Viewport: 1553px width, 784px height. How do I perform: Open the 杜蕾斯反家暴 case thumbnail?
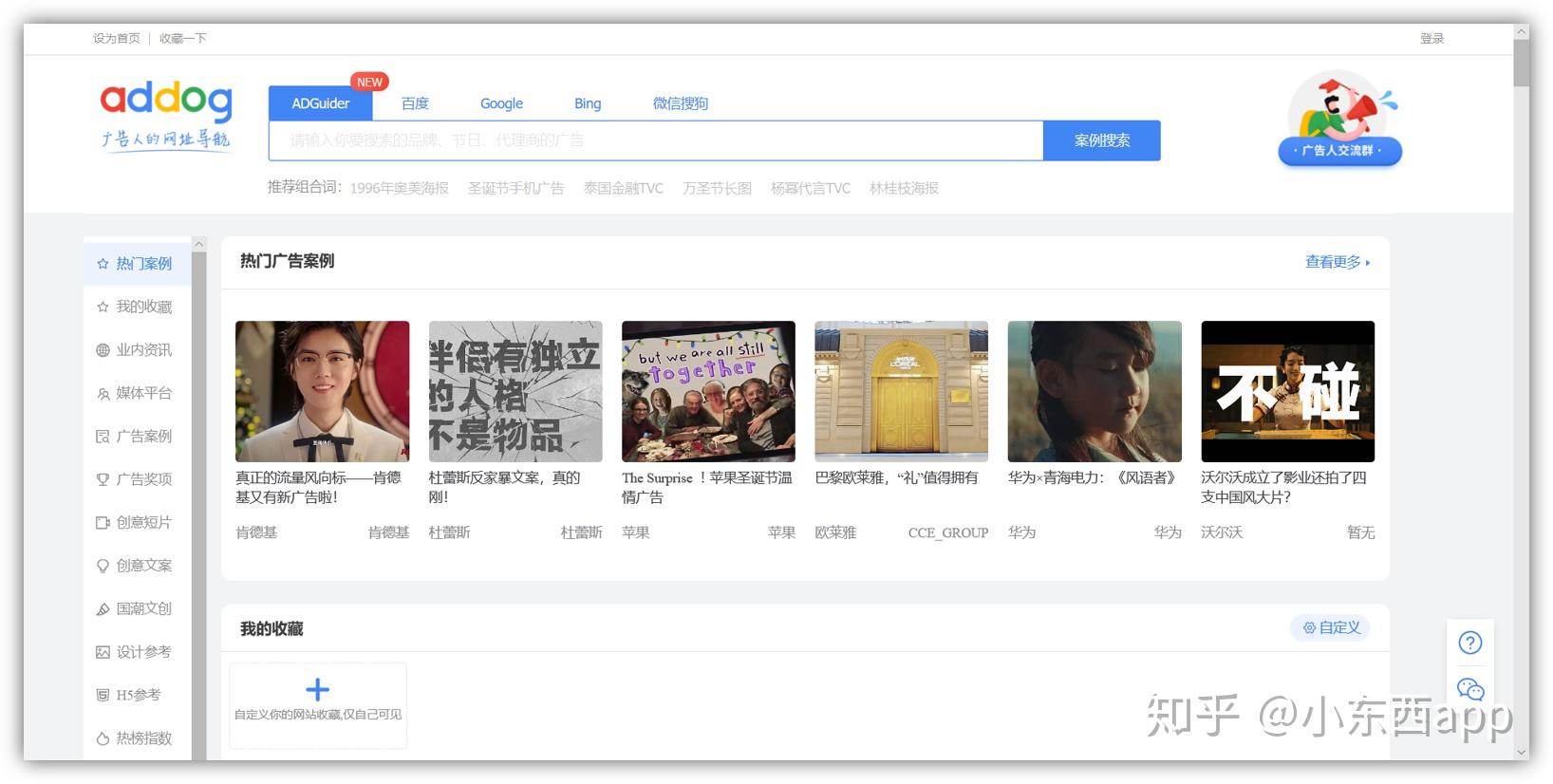(515, 391)
